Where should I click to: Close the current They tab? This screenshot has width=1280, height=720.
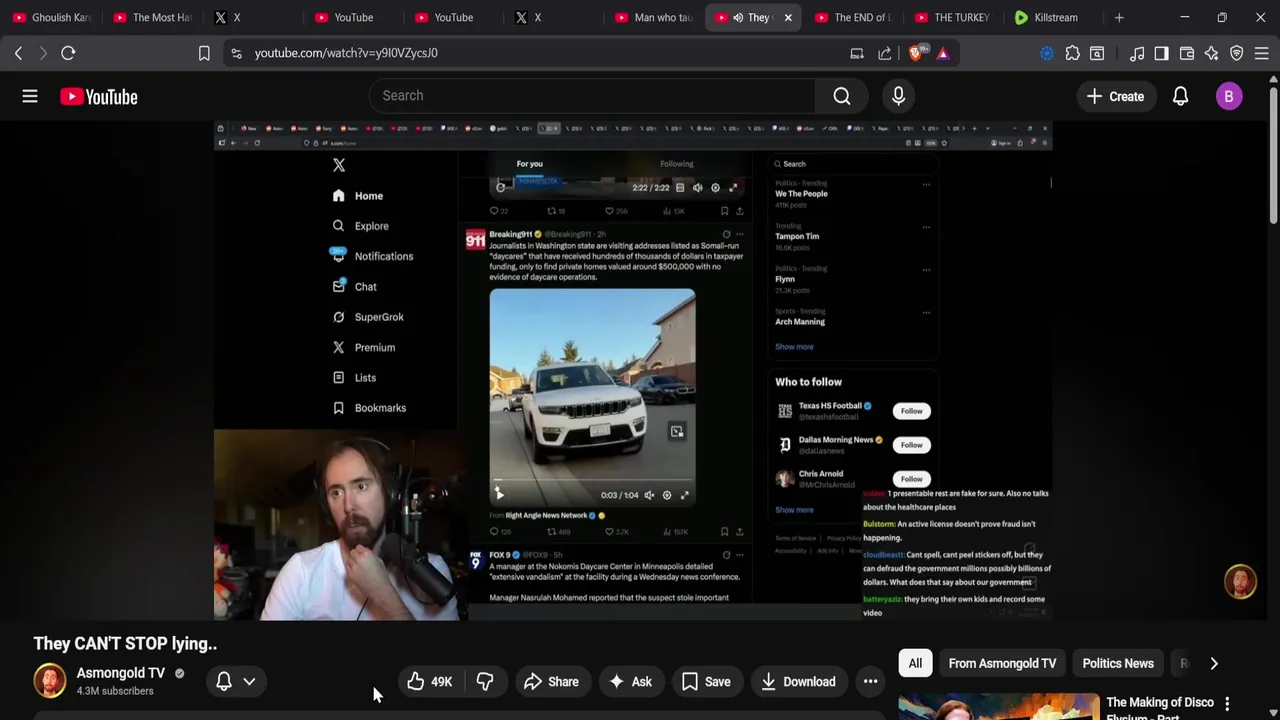click(788, 17)
